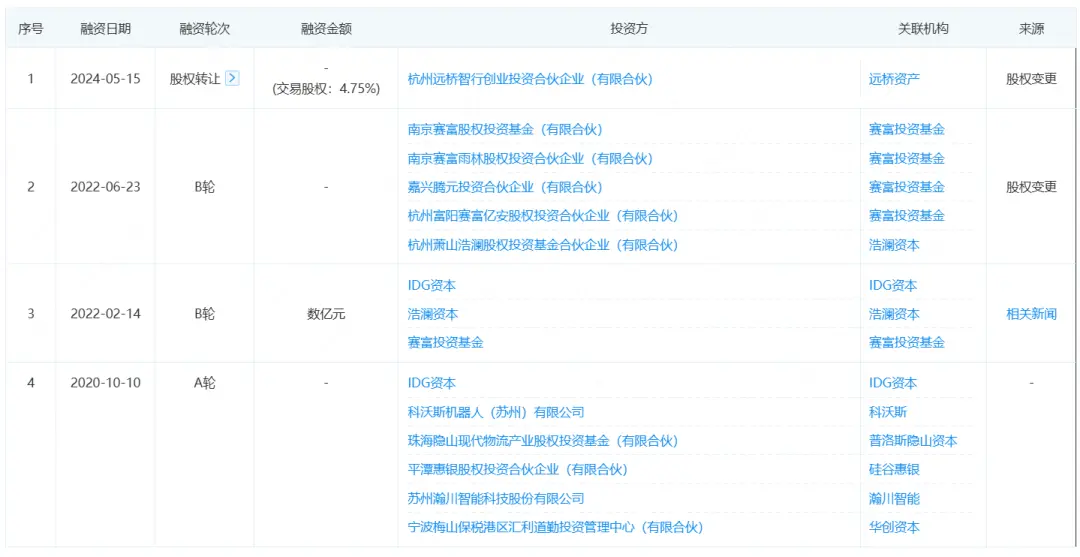1080x557 pixels.
Task: Open the 科沃斯 related institution link
Action: (x=888, y=412)
